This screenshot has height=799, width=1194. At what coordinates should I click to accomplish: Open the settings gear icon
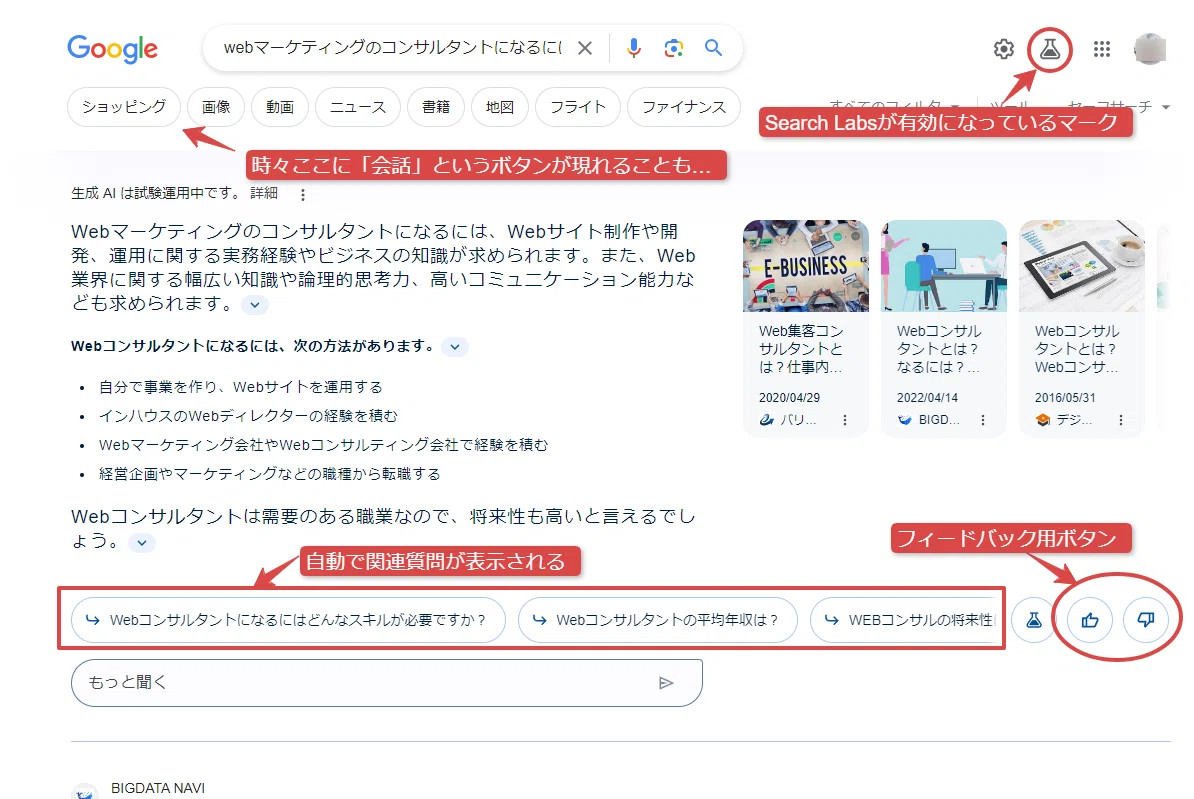point(1004,49)
